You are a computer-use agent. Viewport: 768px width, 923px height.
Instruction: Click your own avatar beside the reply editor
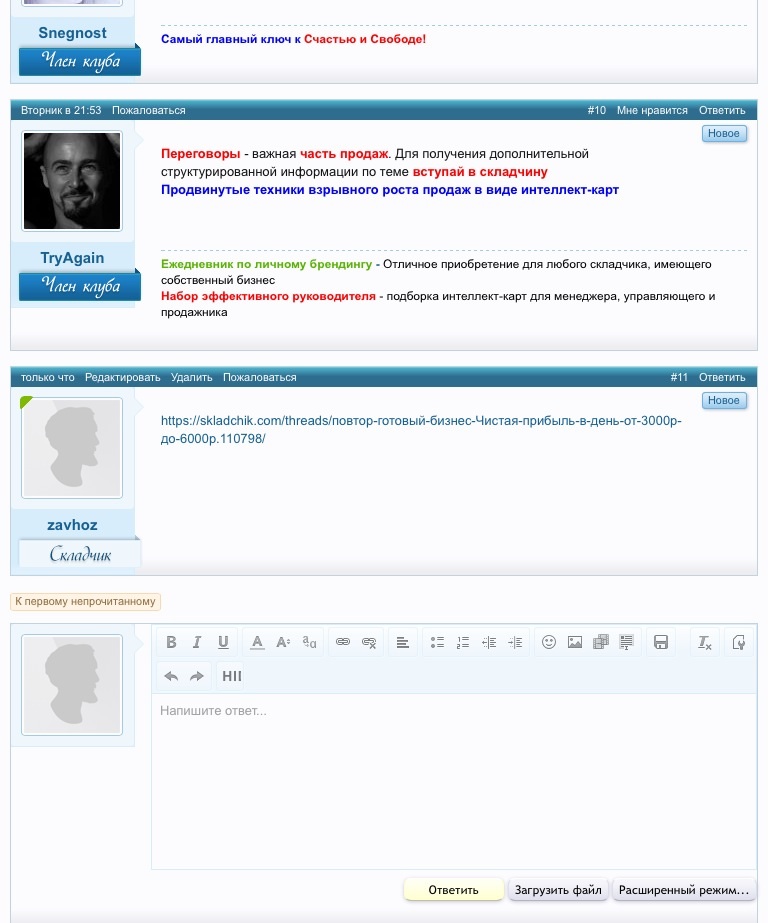(72, 685)
